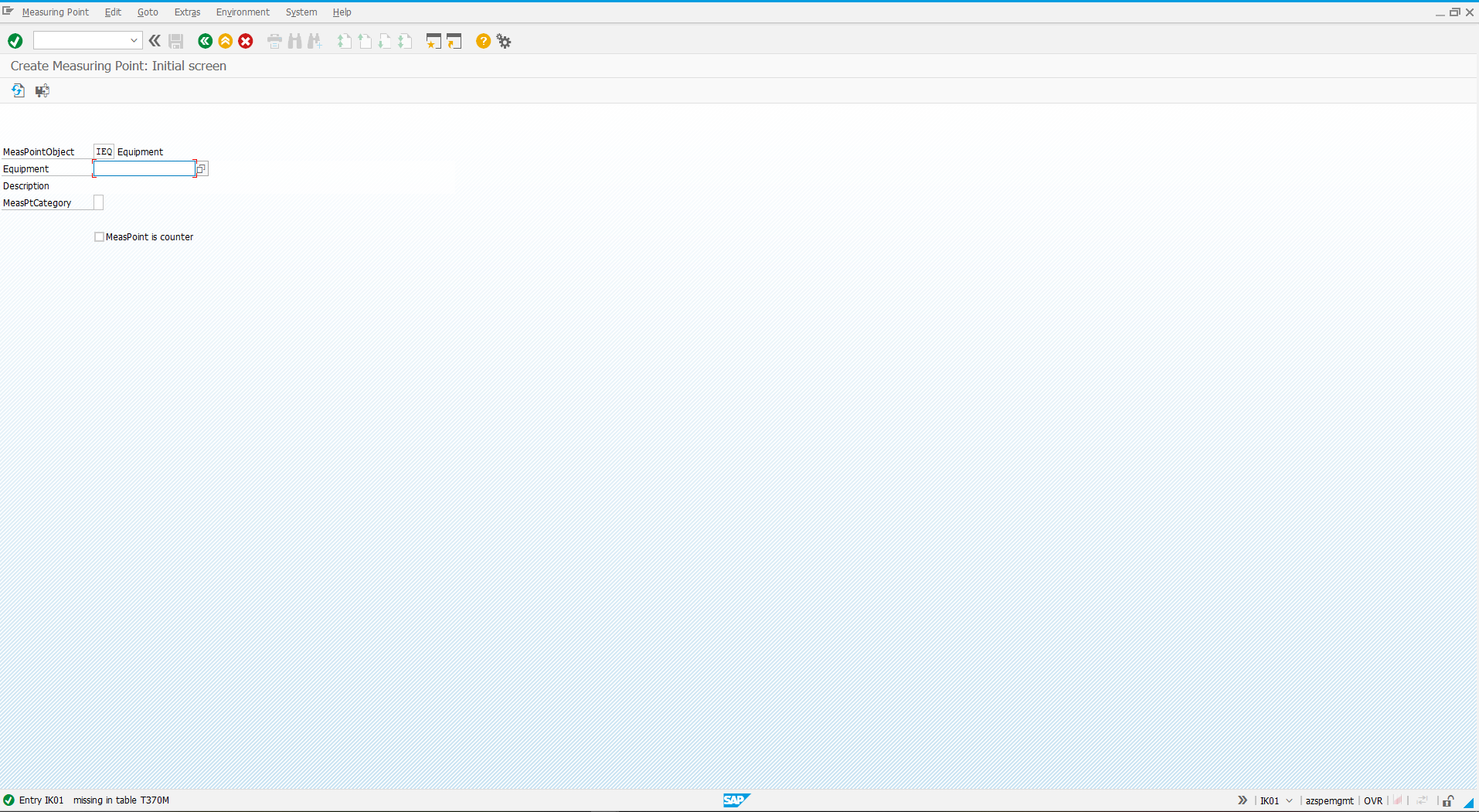Click the red signal bars status icon
The height and width of the screenshot is (812, 1479).
pyautogui.click(x=1397, y=800)
